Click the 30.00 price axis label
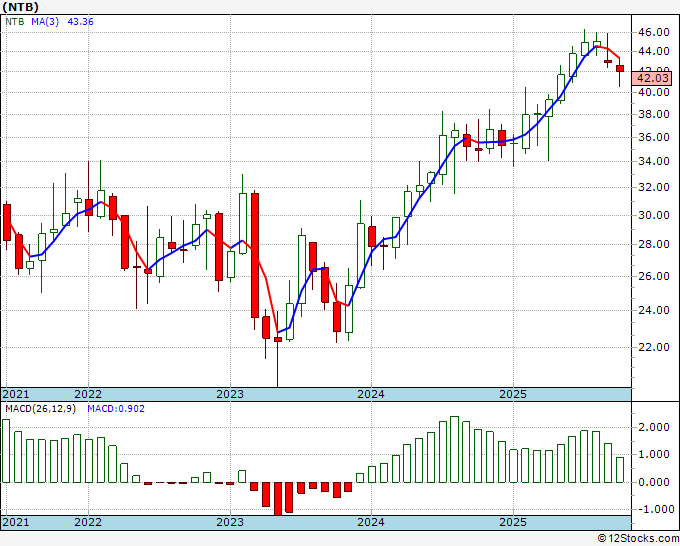The image size is (680, 546). (653, 215)
